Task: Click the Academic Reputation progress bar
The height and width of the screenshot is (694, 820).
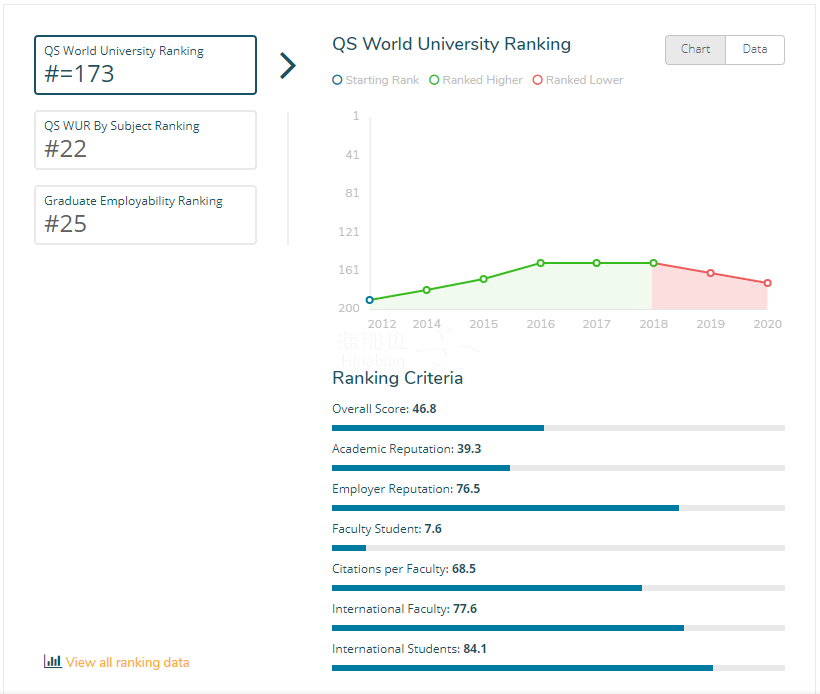Action: (559, 468)
